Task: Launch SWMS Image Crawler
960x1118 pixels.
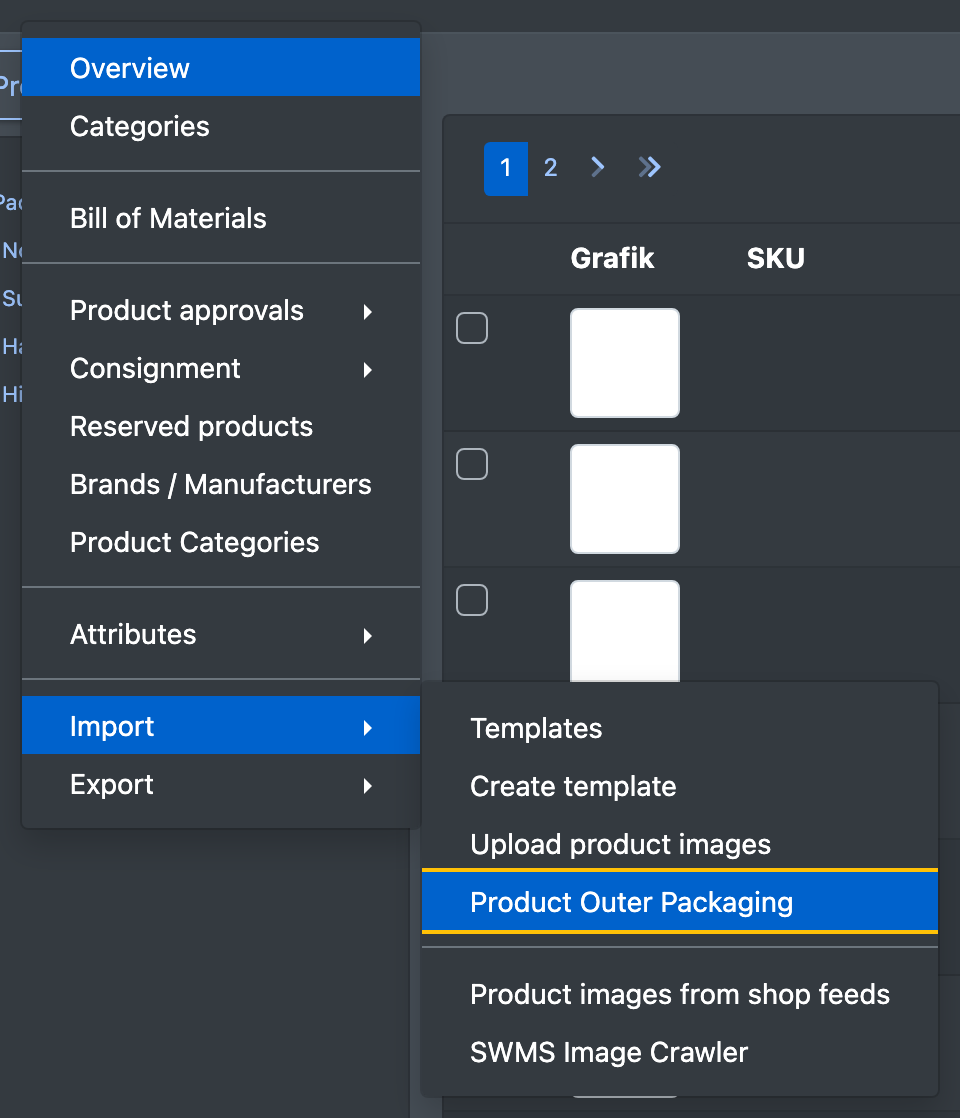Action: coord(680,1052)
